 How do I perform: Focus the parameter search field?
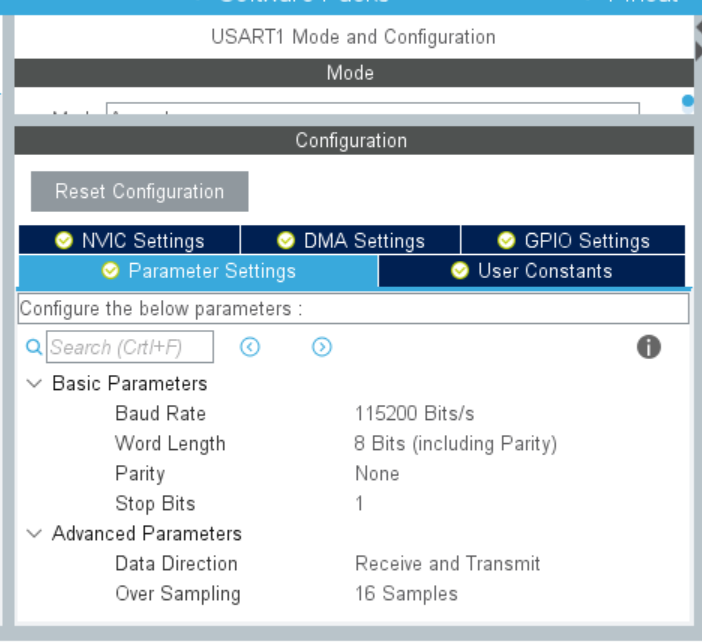click(129, 348)
